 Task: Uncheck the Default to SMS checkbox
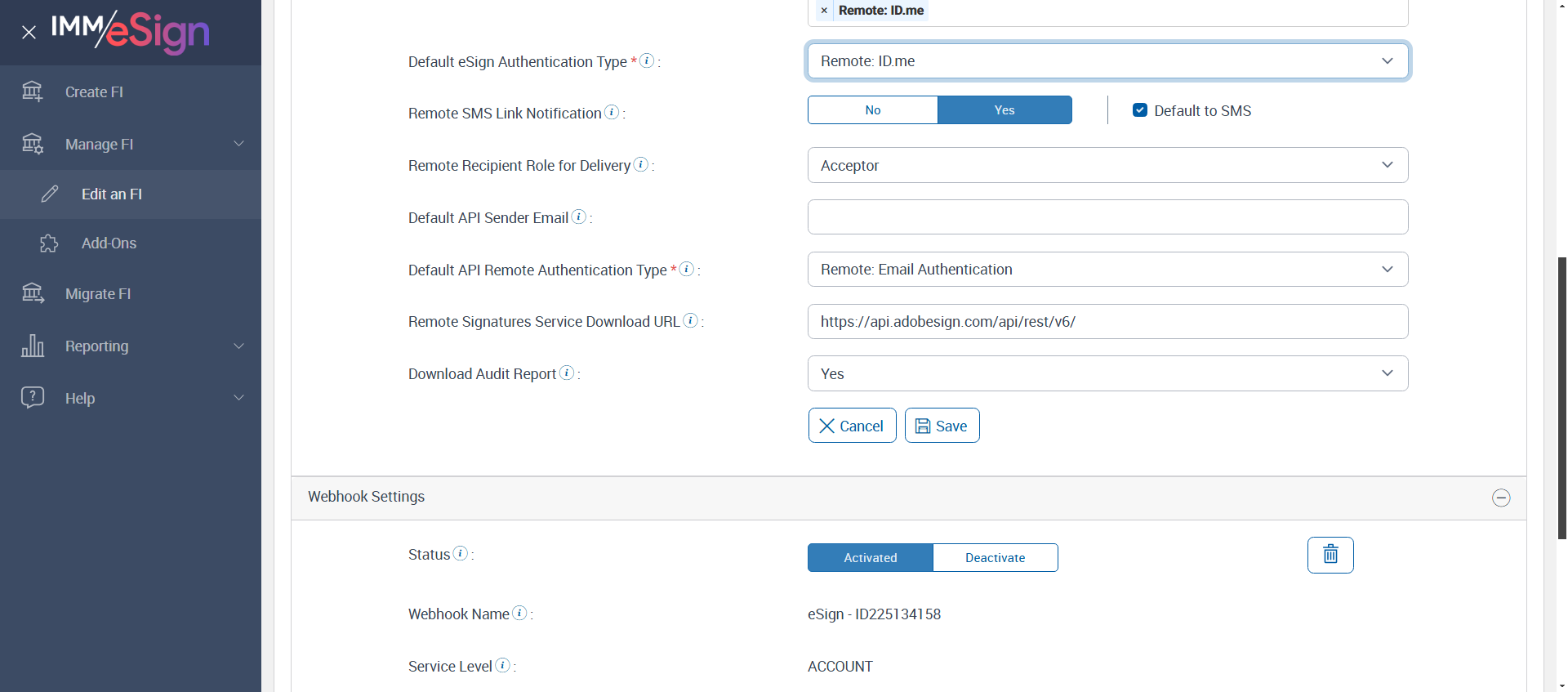pyautogui.click(x=1140, y=110)
